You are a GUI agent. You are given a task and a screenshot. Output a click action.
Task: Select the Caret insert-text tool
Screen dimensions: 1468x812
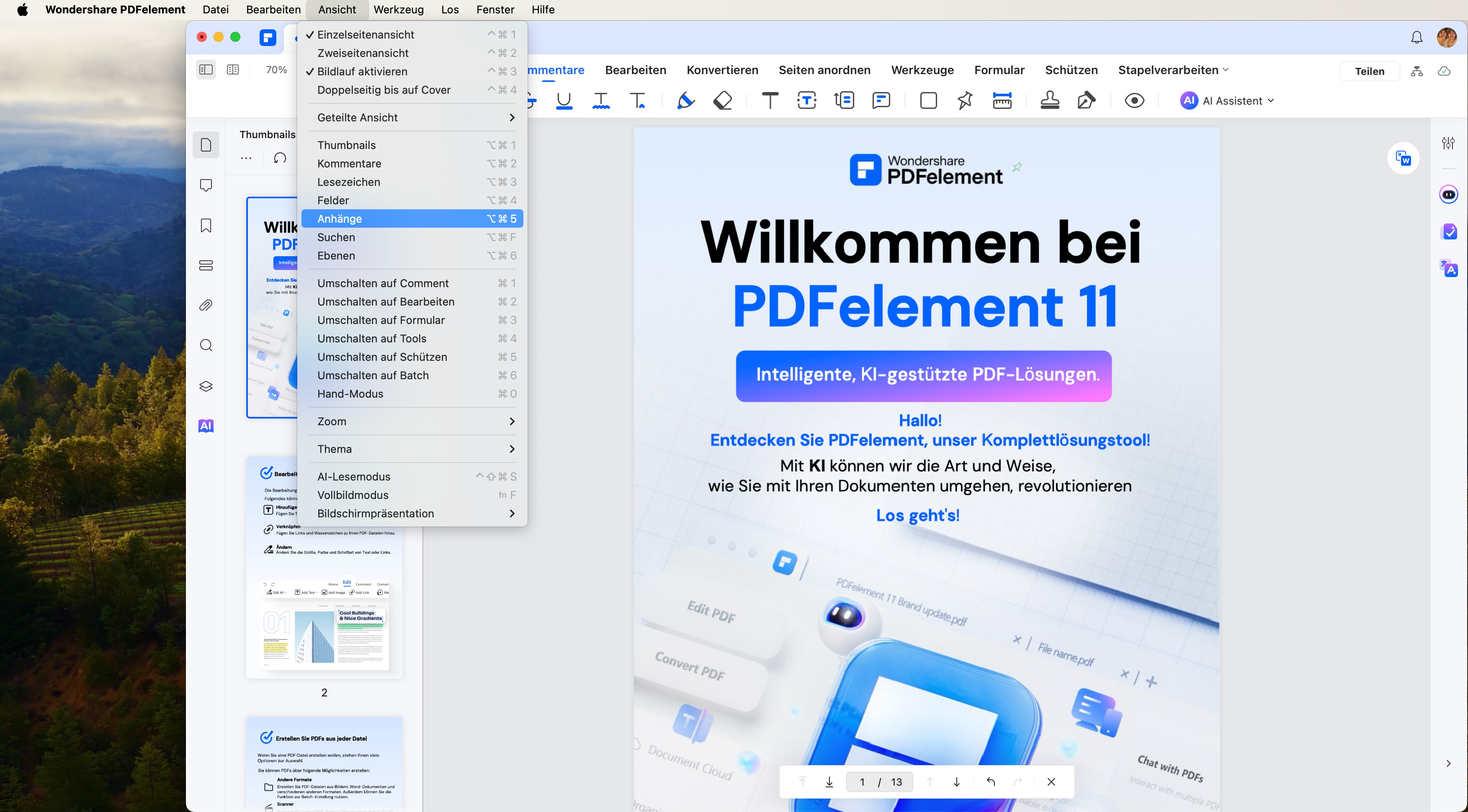pos(638,100)
